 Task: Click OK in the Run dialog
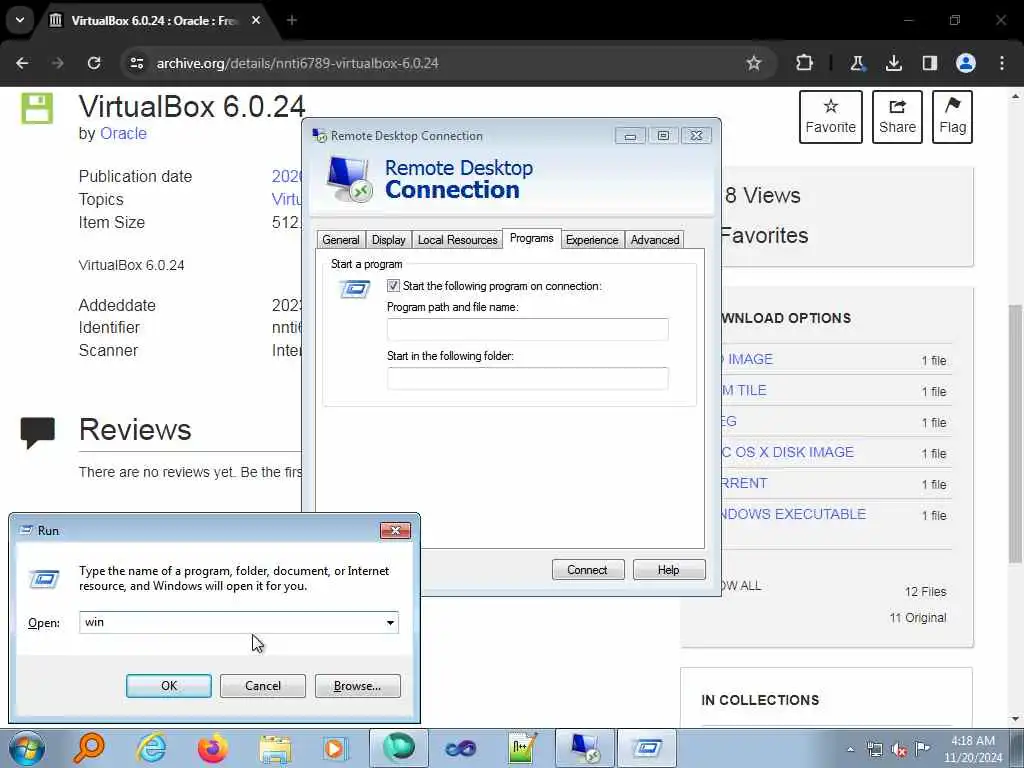(168, 686)
